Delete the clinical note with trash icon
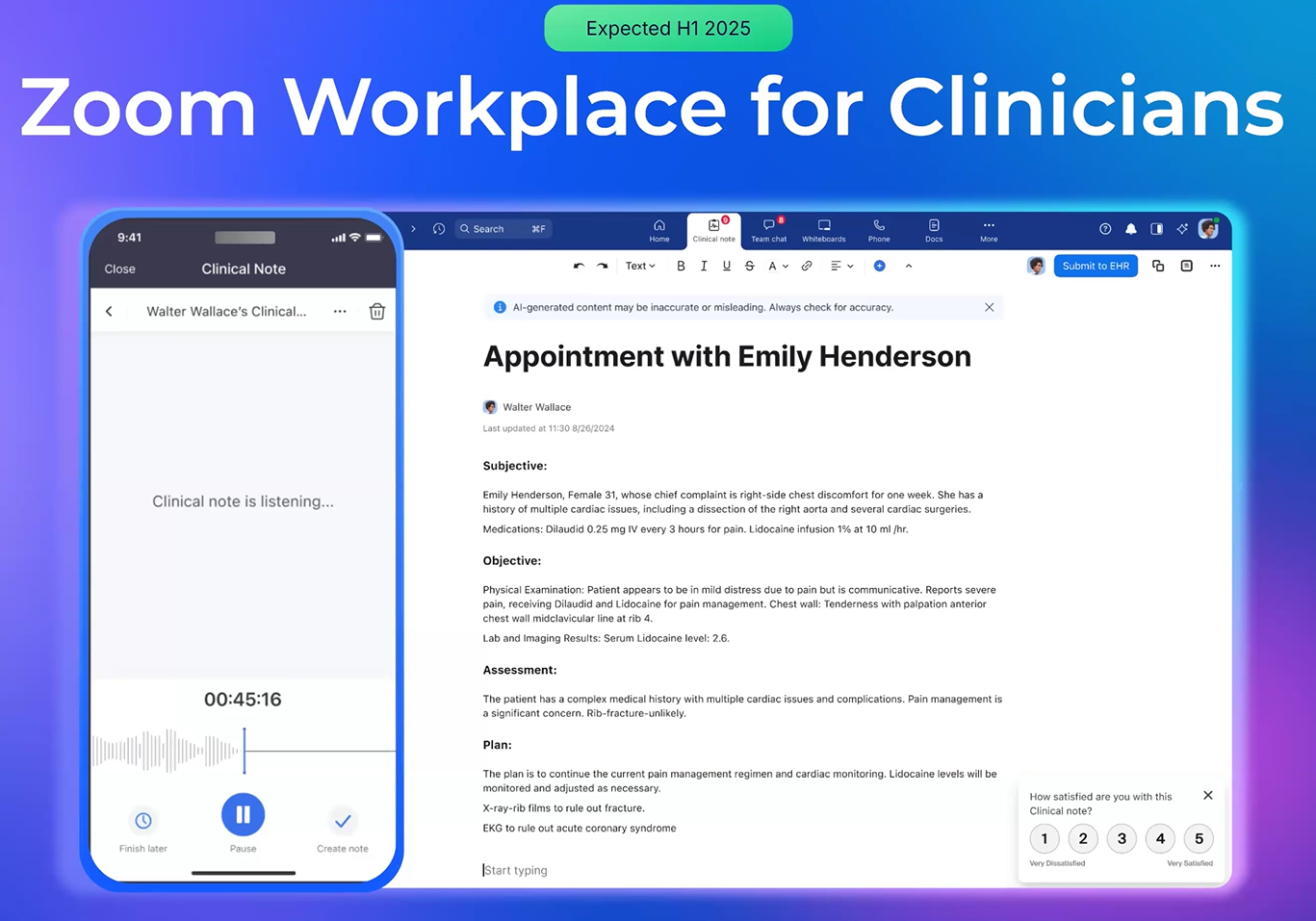This screenshot has width=1316, height=921. (x=377, y=311)
